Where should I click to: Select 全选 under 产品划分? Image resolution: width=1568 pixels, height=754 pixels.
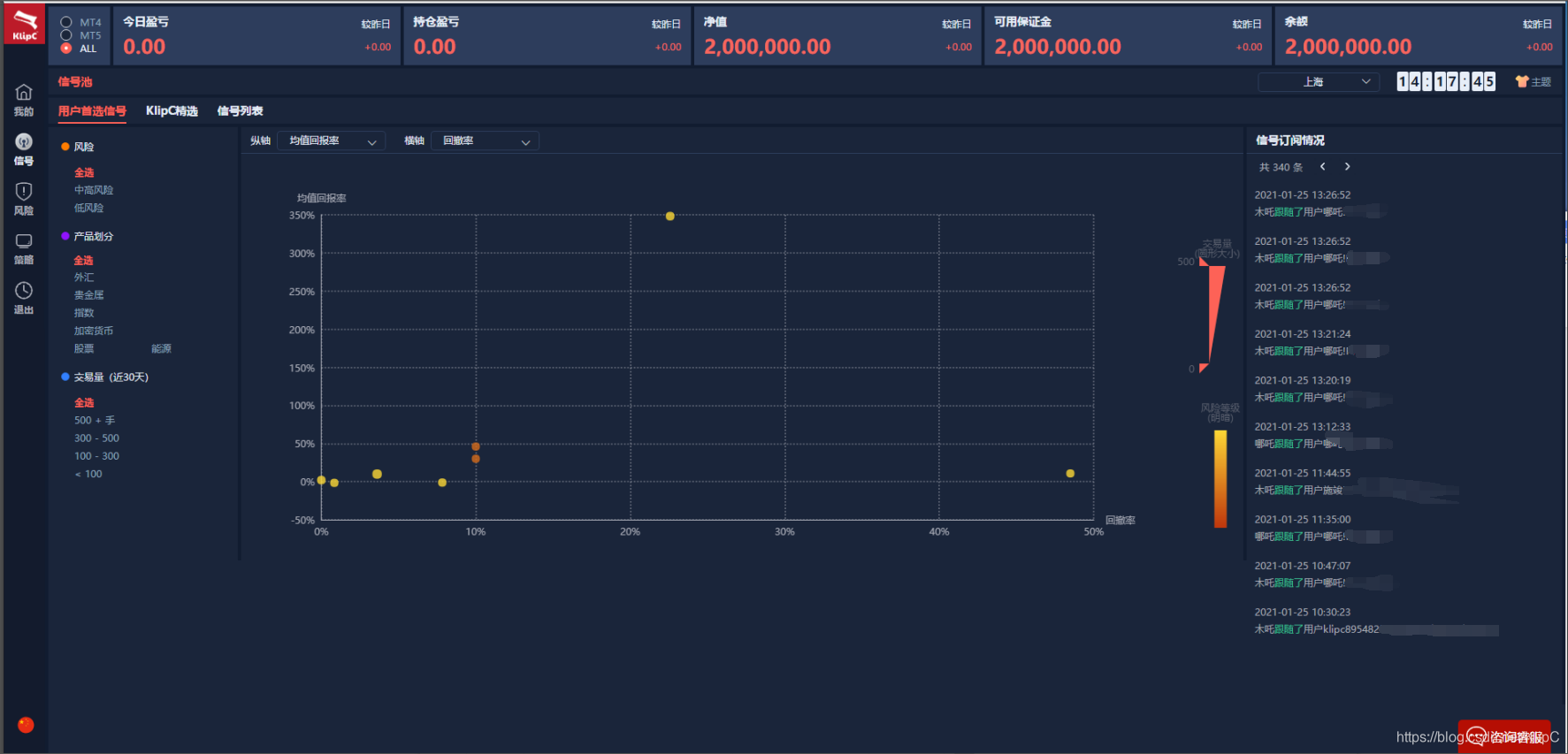pyautogui.click(x=83, y=260)
